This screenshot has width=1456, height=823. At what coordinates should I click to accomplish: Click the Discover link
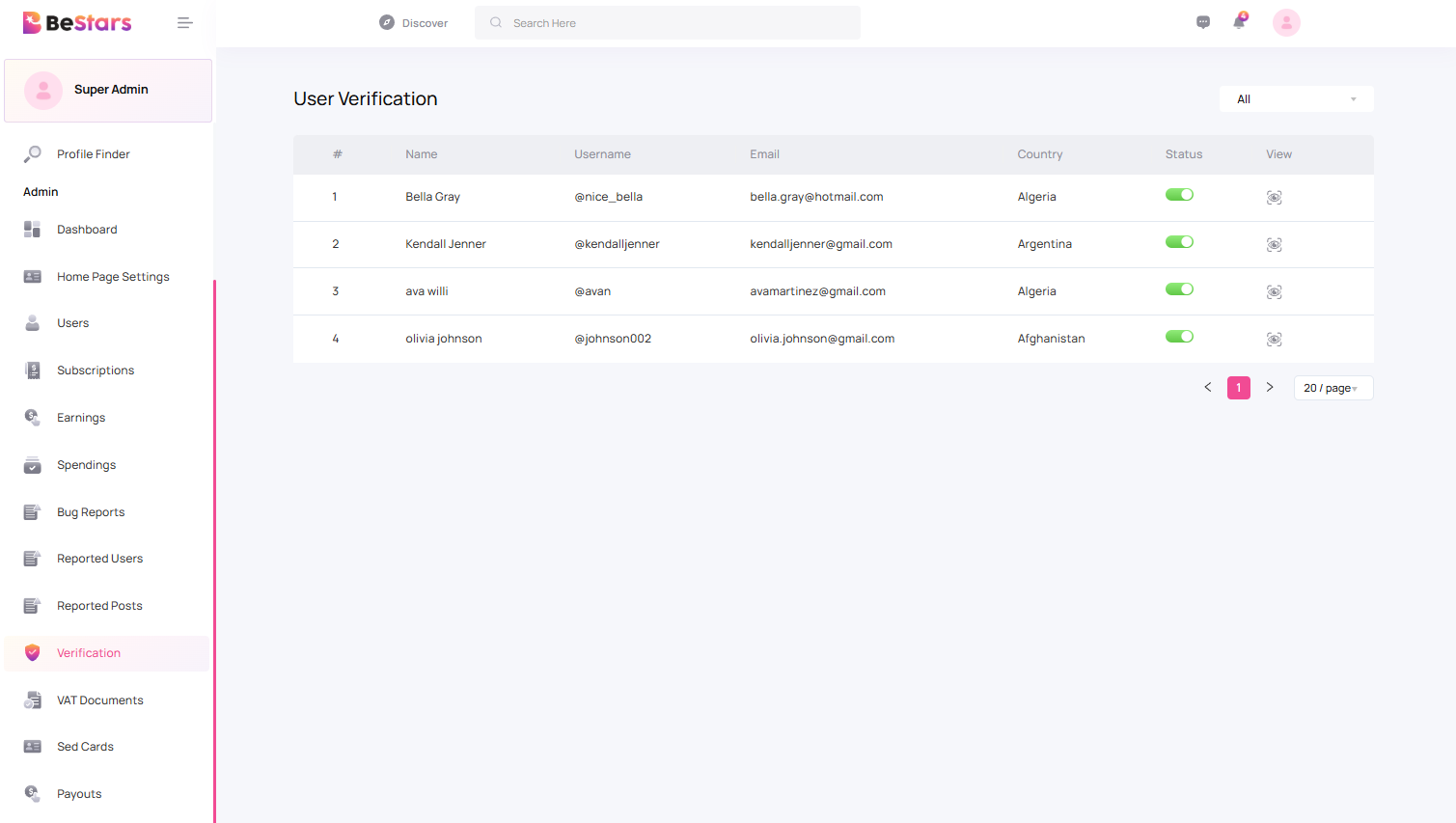pyautogui.click(x=414, y=23)
